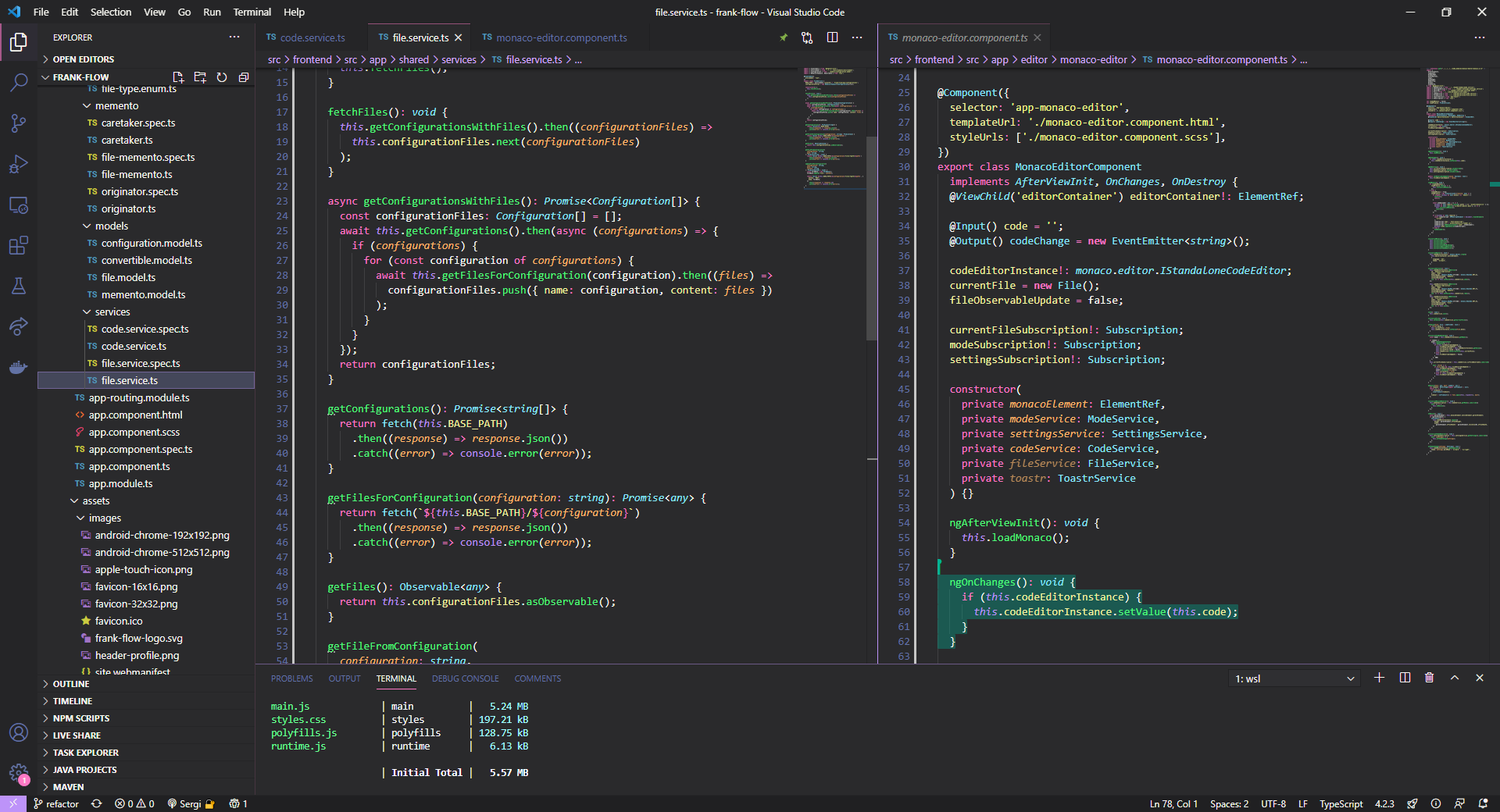Expand the OUTLINE section

pos(70,684)
